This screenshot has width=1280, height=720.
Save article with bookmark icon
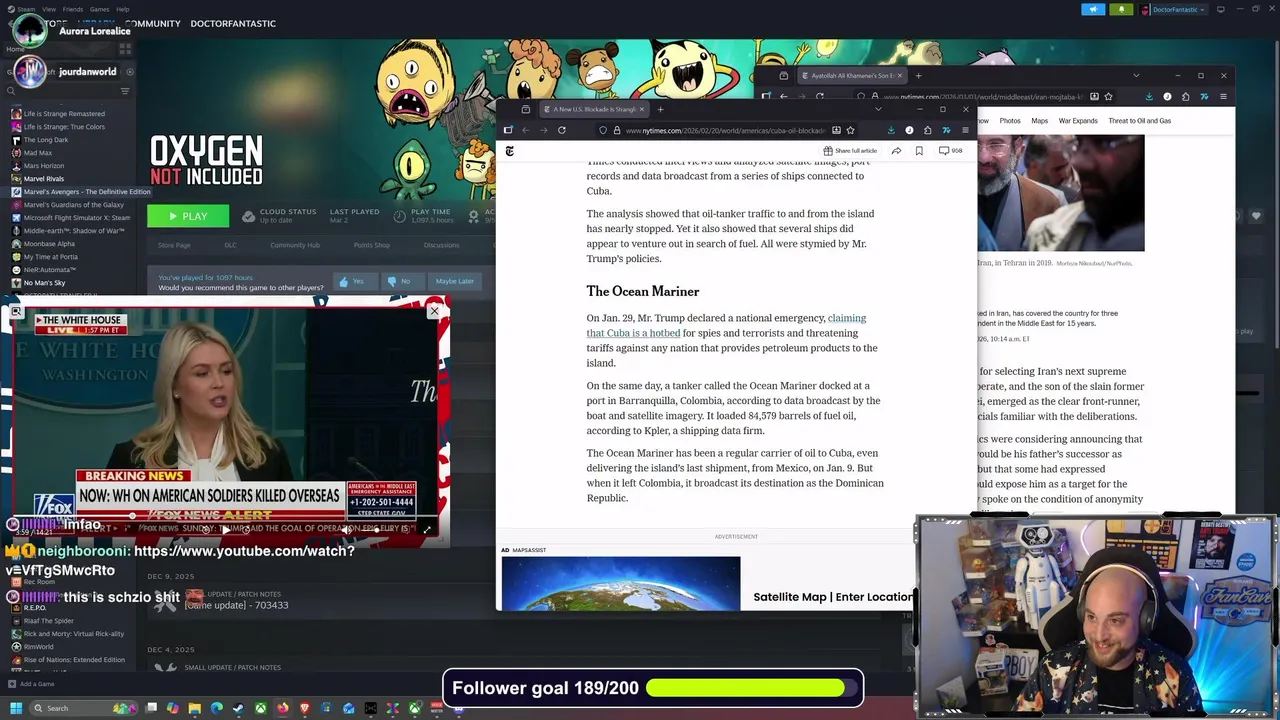(x=919, y=151)
